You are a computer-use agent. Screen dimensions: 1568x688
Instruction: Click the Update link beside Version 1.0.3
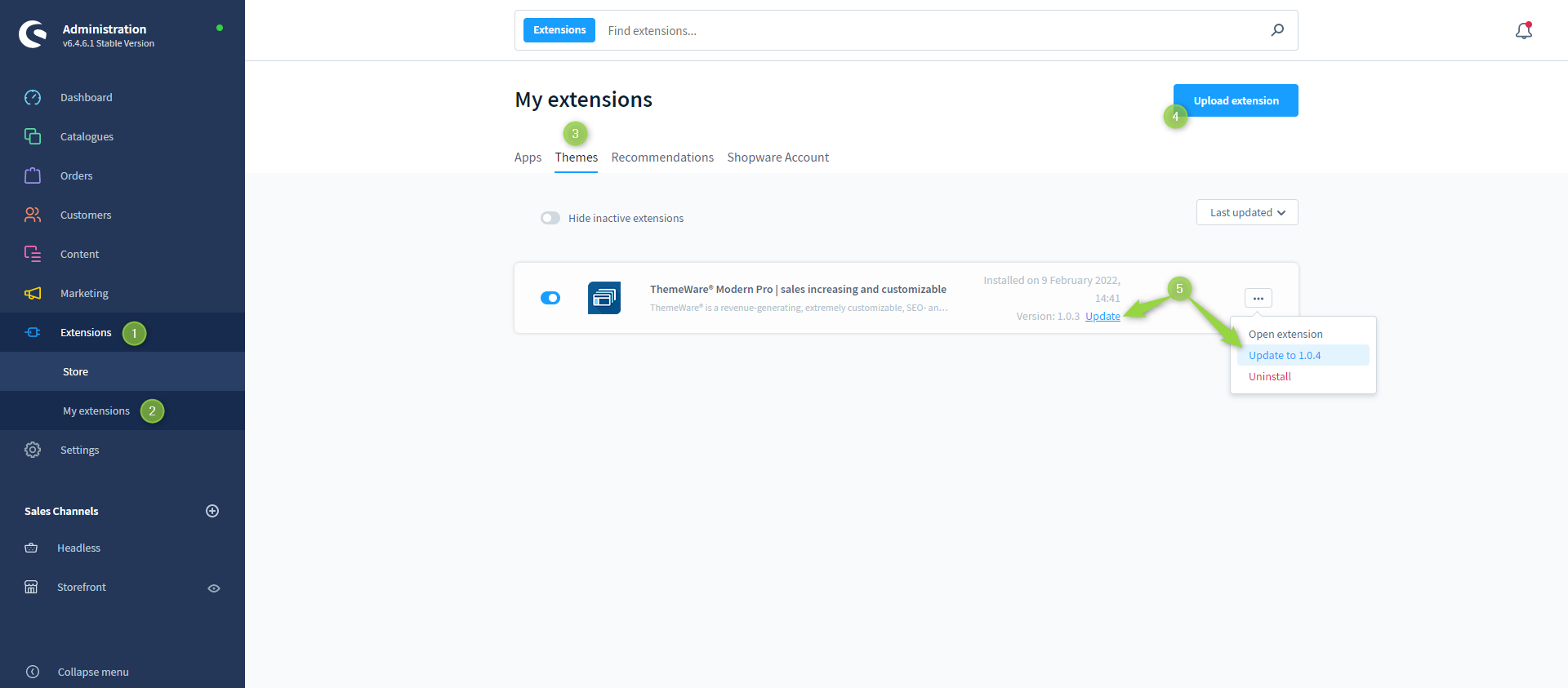tap(1102, 317)
